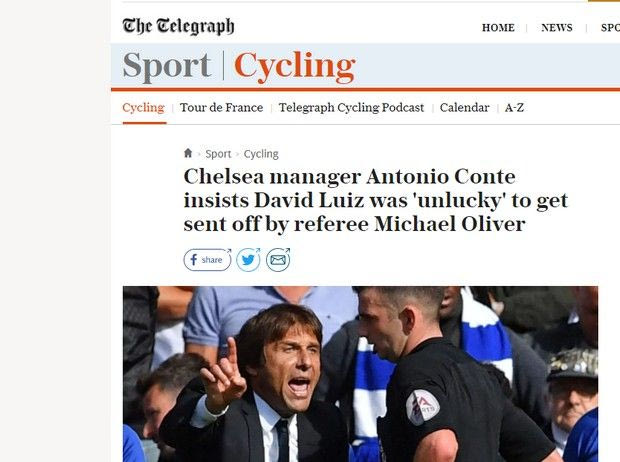Click the Facebook share icon

(x=207, y=260)
